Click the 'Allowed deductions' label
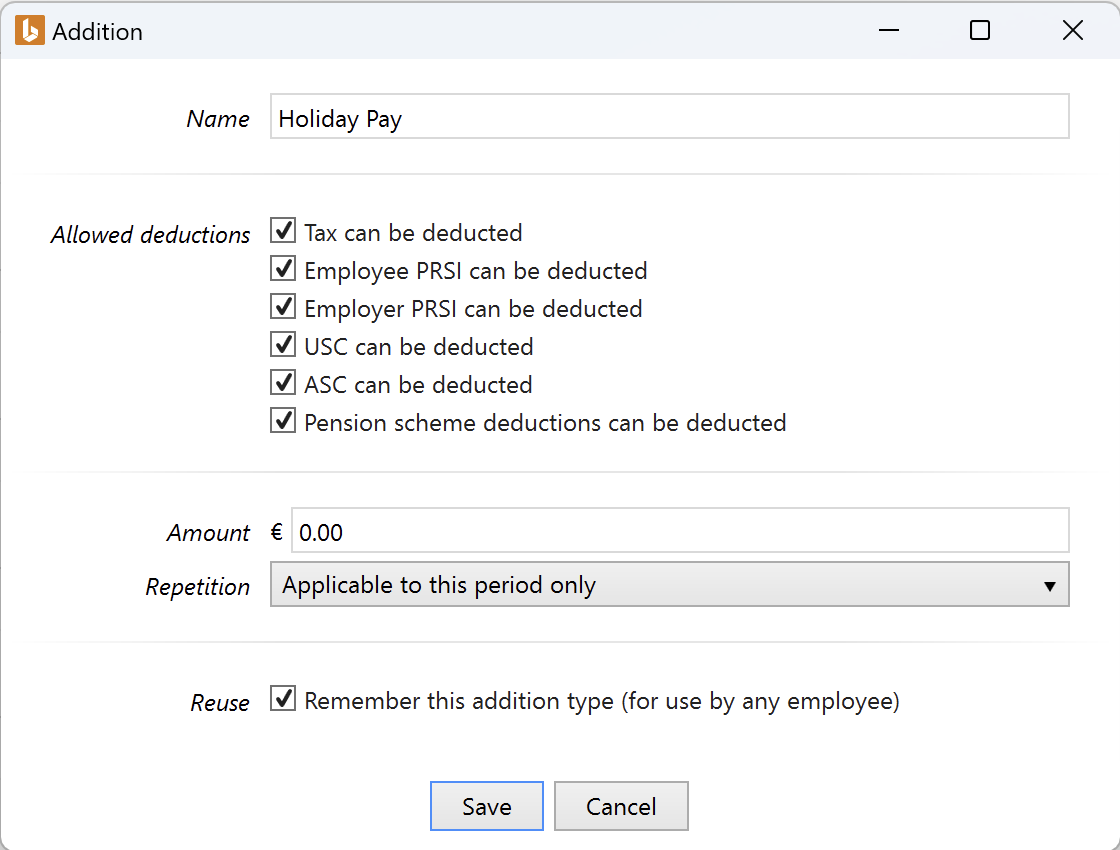 pyautogui.click(x=150, y=235)
